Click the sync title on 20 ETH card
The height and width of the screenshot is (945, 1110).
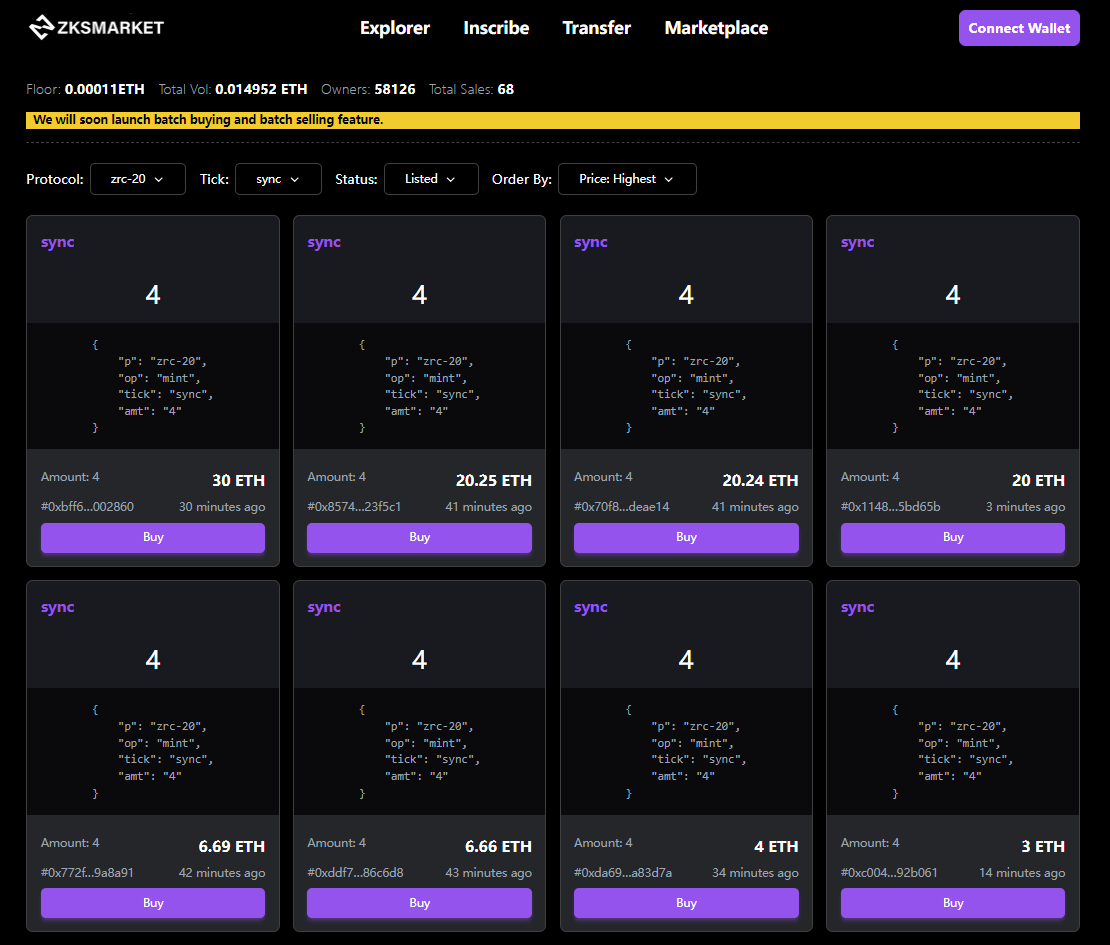(857, 243)
